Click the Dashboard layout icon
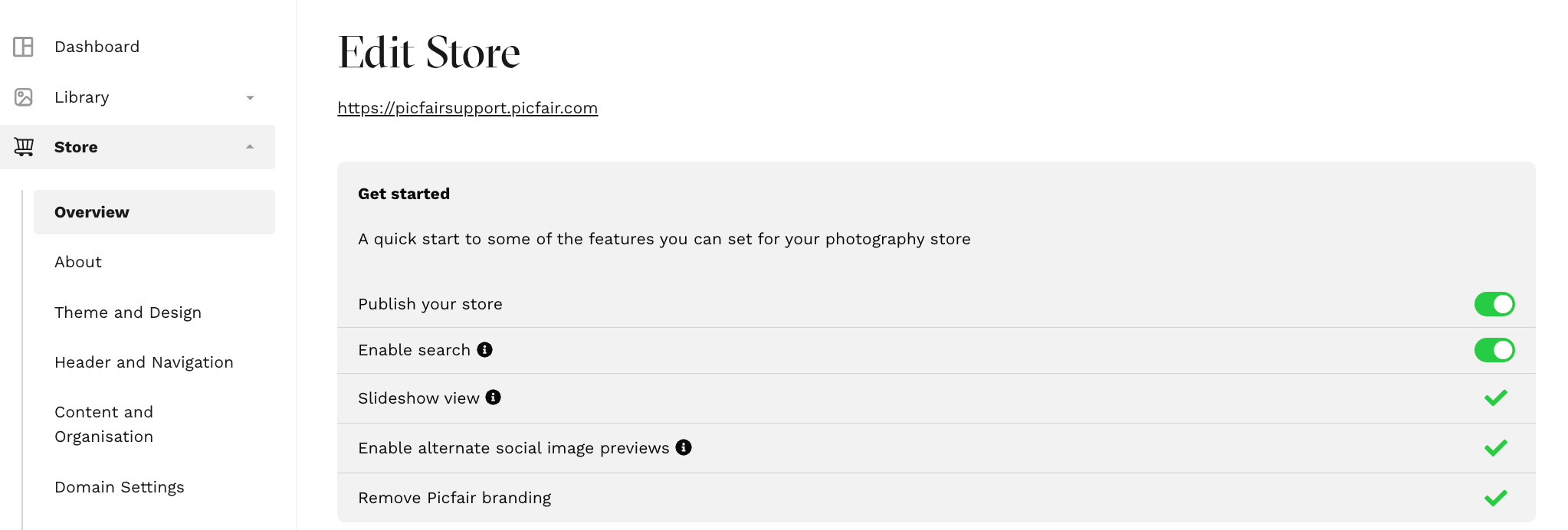1568x530 pixels. 24,47
